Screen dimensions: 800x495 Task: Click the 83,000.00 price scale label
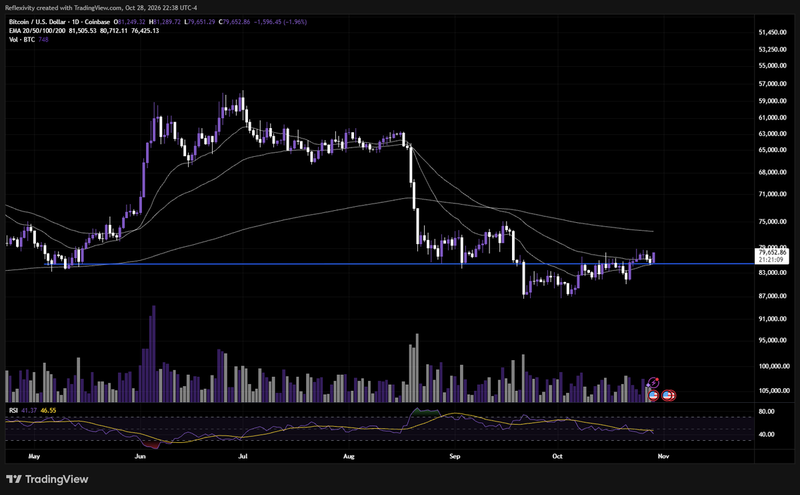click(x=772, y=273)
